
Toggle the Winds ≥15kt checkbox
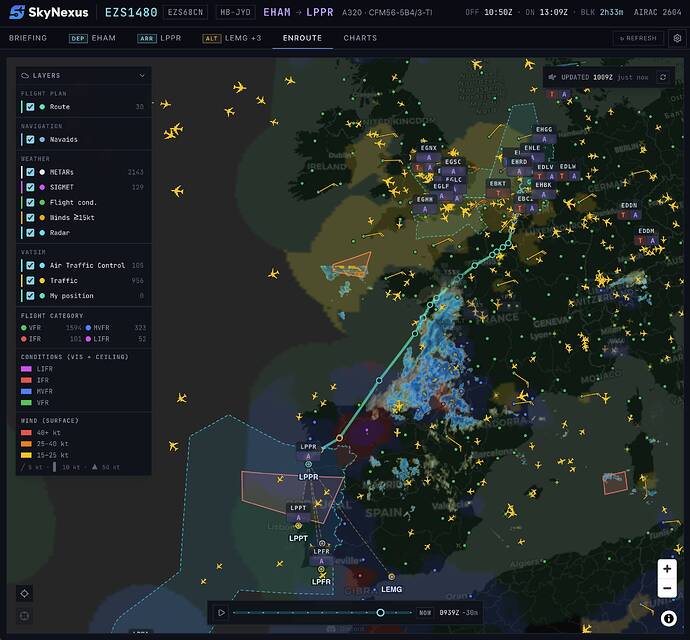pyautogui.click(x=30, y=217)
